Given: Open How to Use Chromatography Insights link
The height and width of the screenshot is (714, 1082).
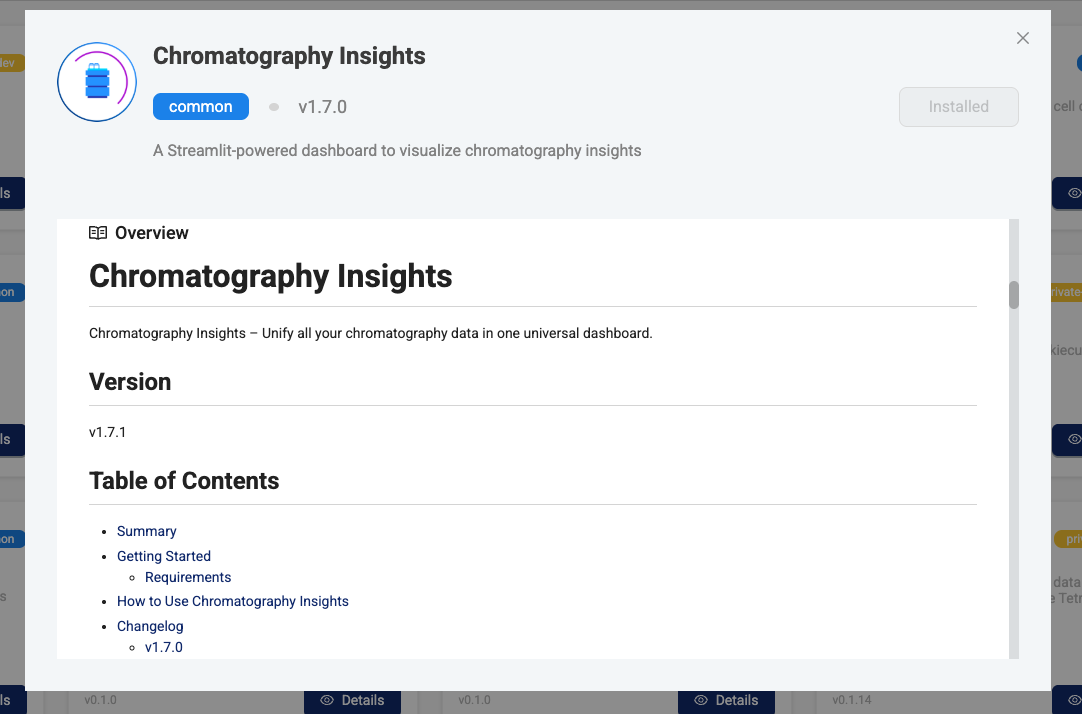Looking at the screenshot, I should (233, 601).
